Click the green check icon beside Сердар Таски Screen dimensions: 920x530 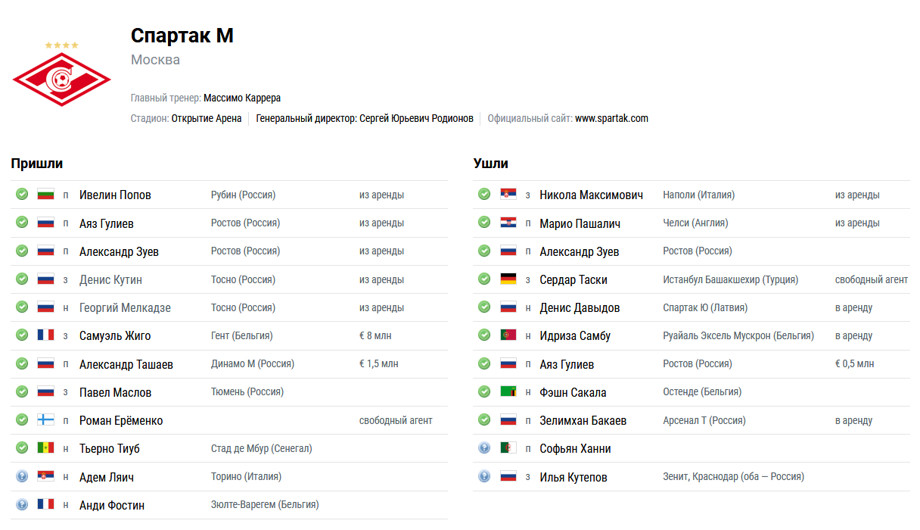coord(484,279)
